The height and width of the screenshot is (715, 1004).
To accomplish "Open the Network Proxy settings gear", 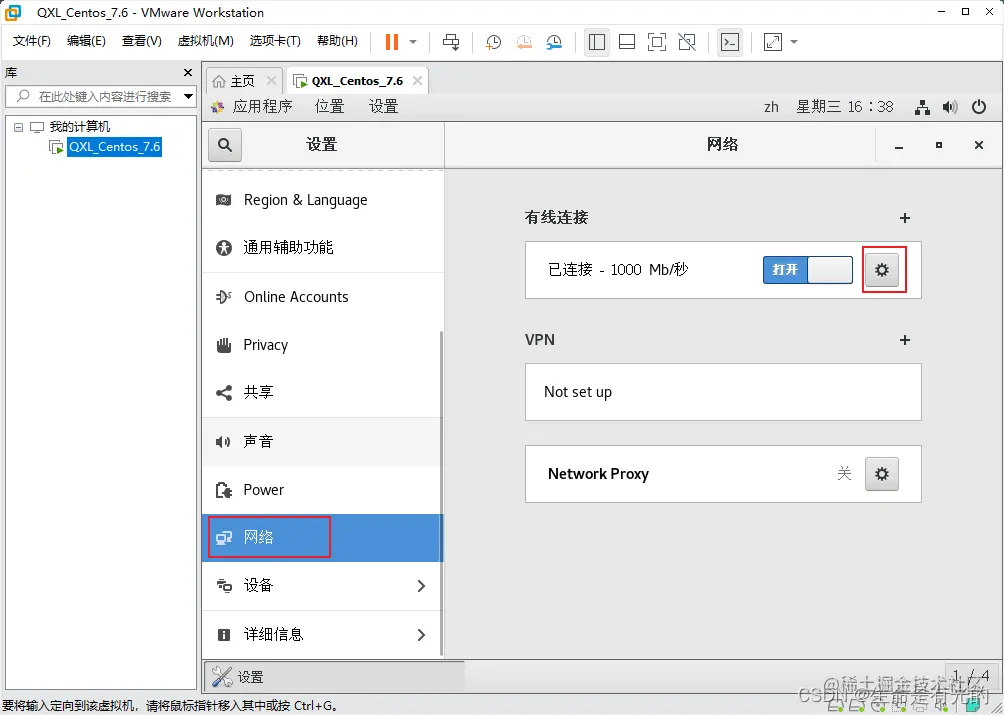I will [882, 474].
